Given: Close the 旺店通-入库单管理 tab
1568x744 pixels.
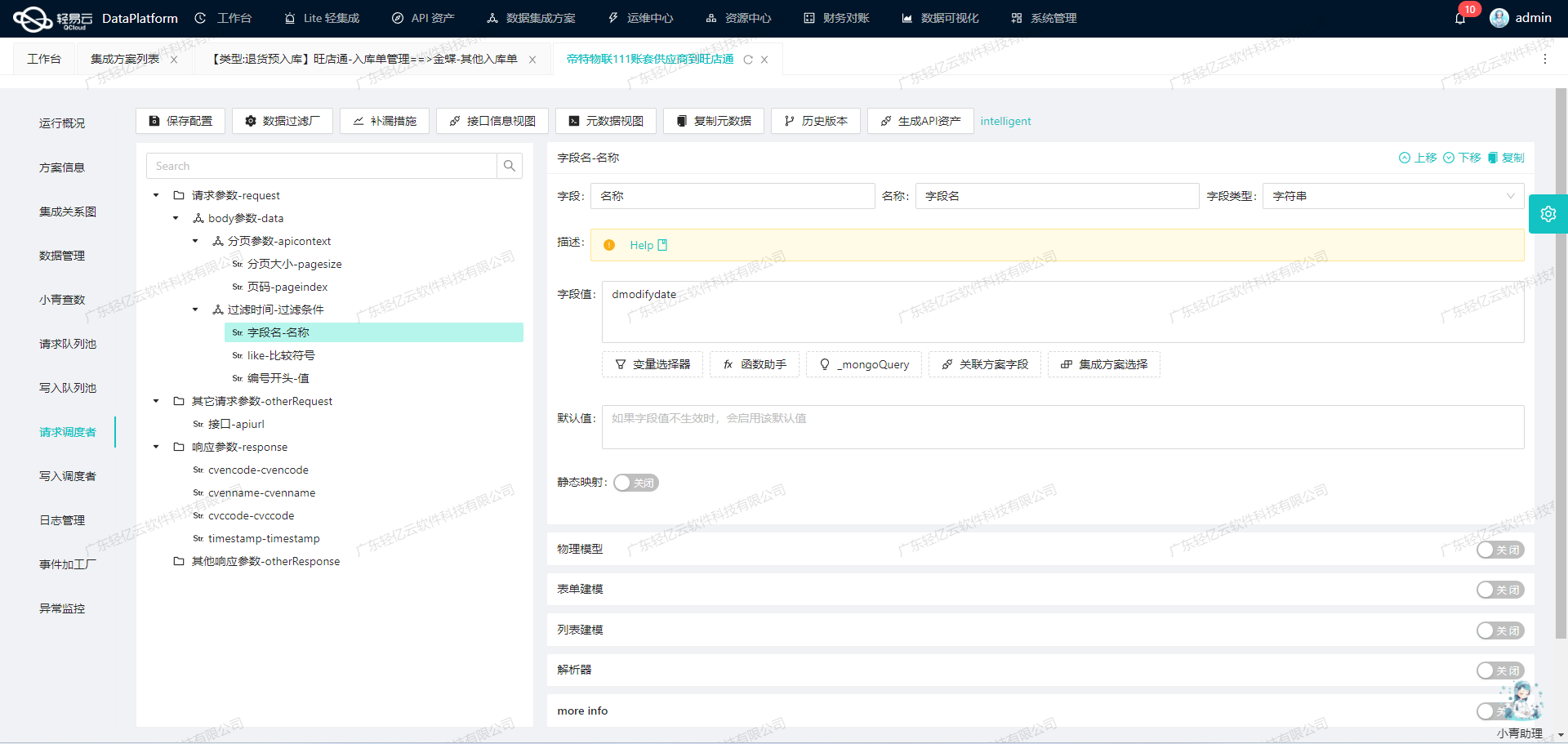Looking at the screenshot, I should click(532, 60).
